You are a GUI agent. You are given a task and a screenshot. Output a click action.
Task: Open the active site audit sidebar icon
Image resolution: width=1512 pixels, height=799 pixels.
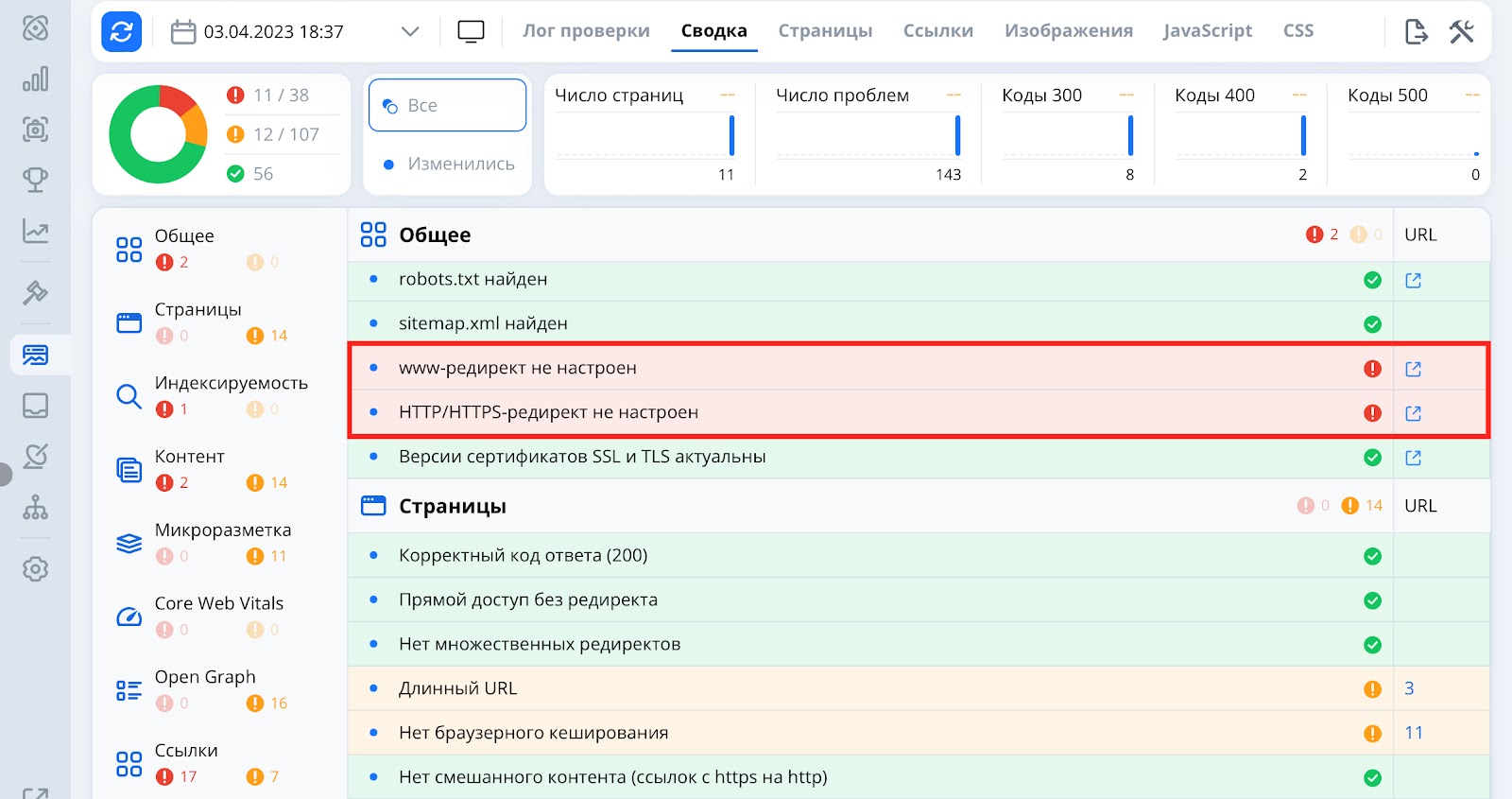point(35,356)
